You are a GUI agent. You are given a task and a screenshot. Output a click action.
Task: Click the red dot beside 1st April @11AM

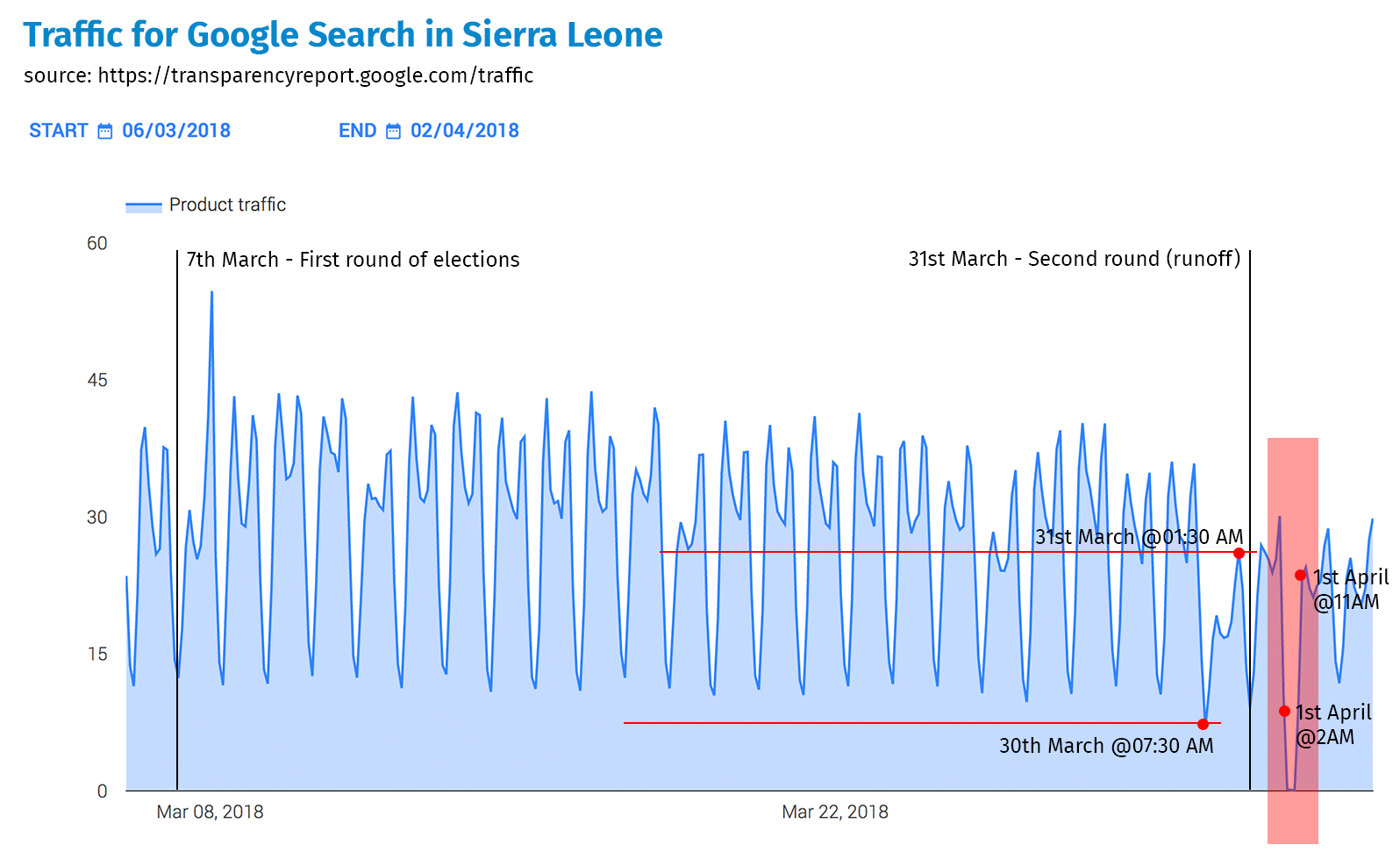[1300, 576]
